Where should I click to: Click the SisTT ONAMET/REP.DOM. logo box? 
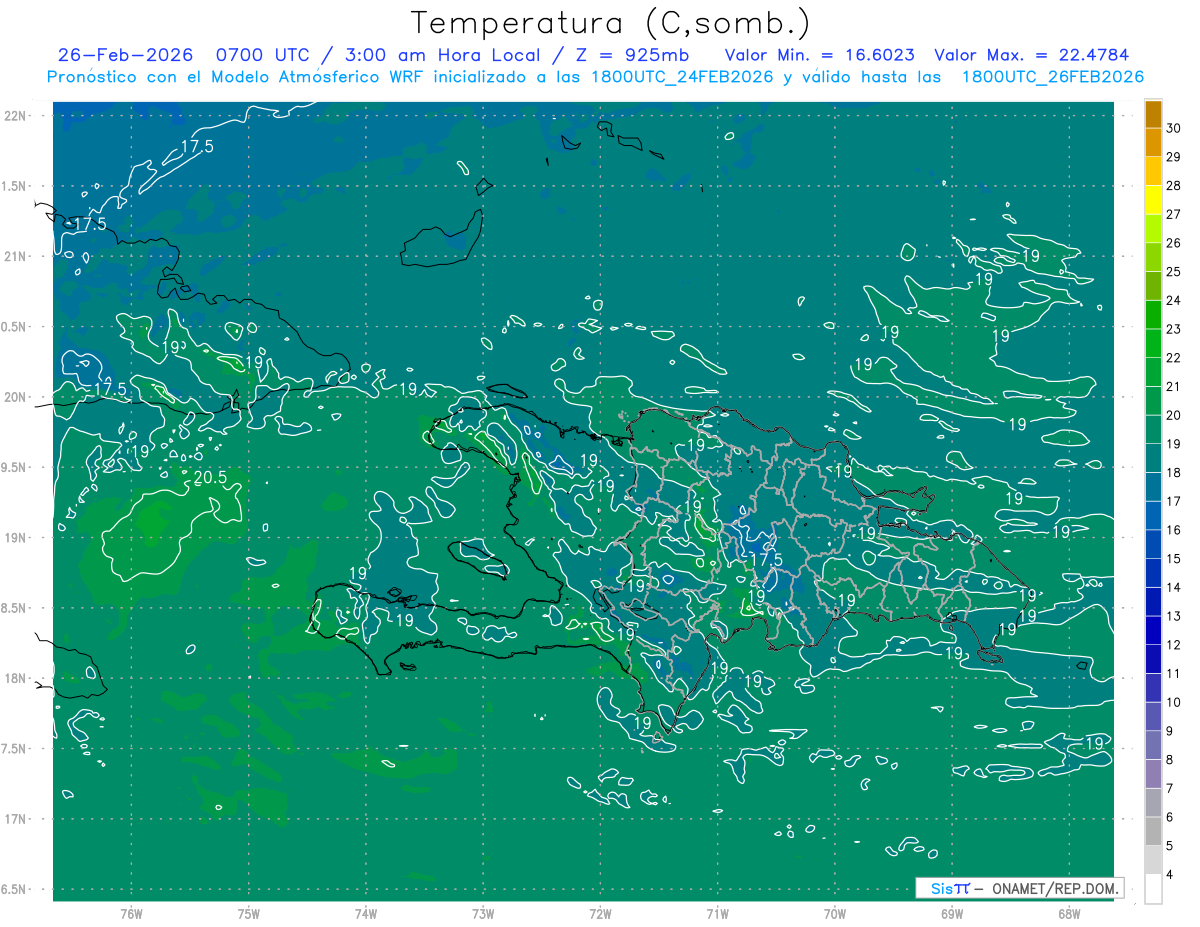(1019, 888)
